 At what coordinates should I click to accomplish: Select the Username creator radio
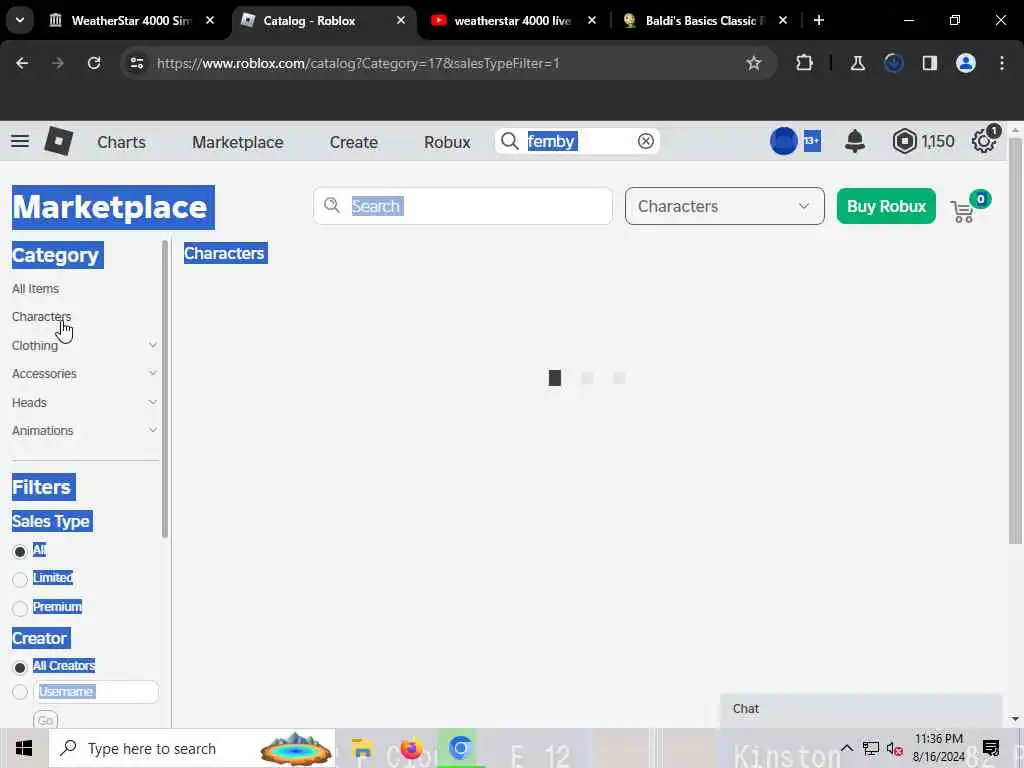(x=20, y=692)
